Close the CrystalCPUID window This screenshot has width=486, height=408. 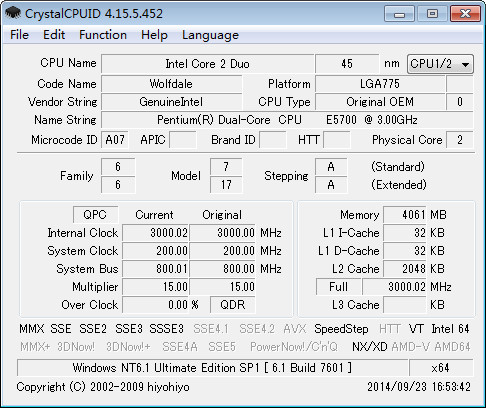coord(465,14)
